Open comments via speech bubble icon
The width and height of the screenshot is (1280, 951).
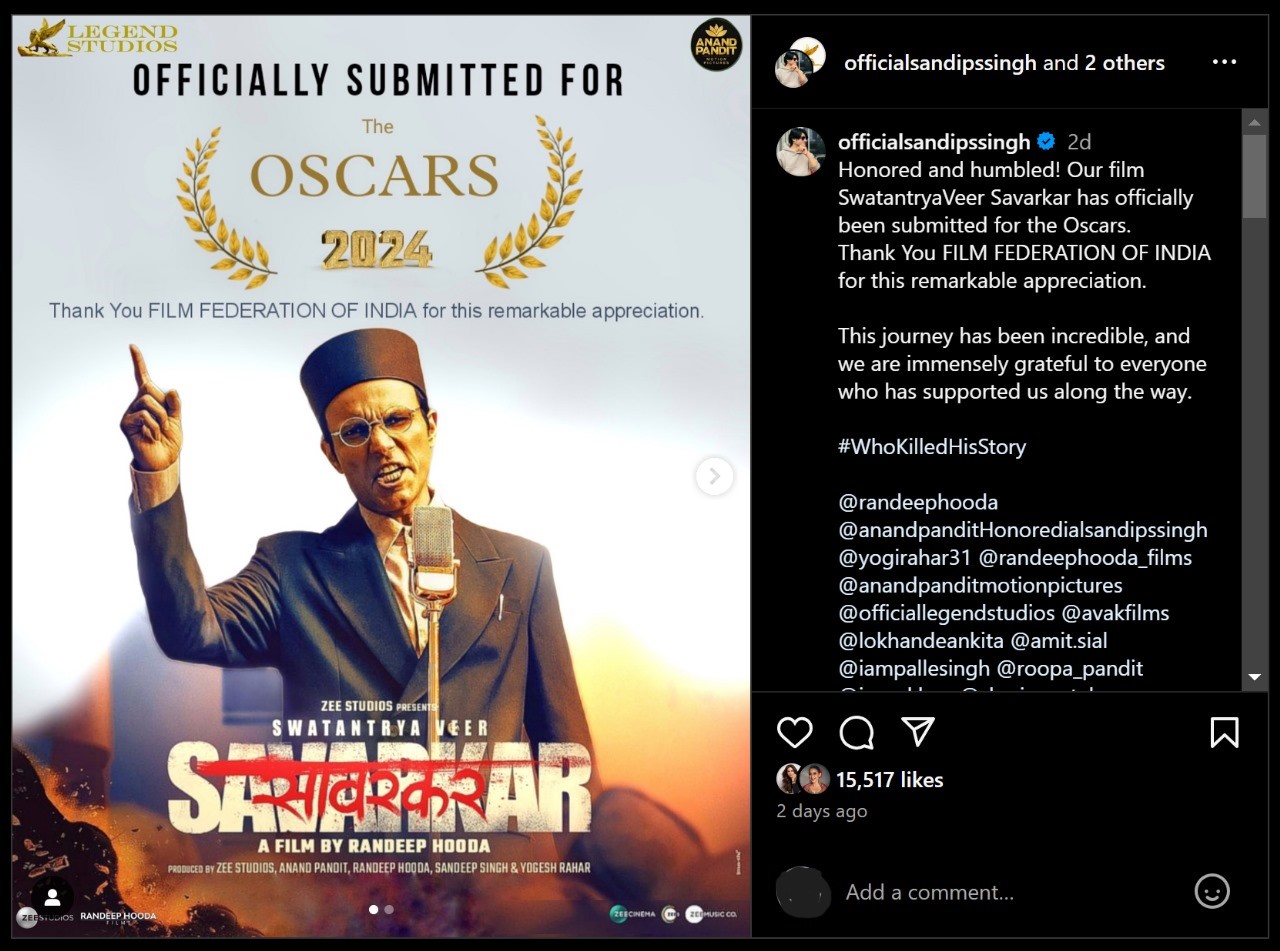857,733
